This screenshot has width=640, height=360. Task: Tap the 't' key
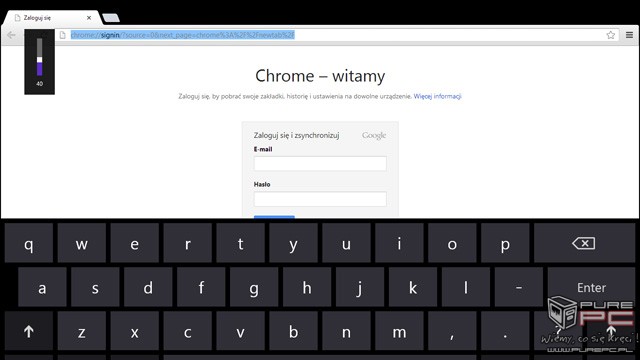coord(240,243)
